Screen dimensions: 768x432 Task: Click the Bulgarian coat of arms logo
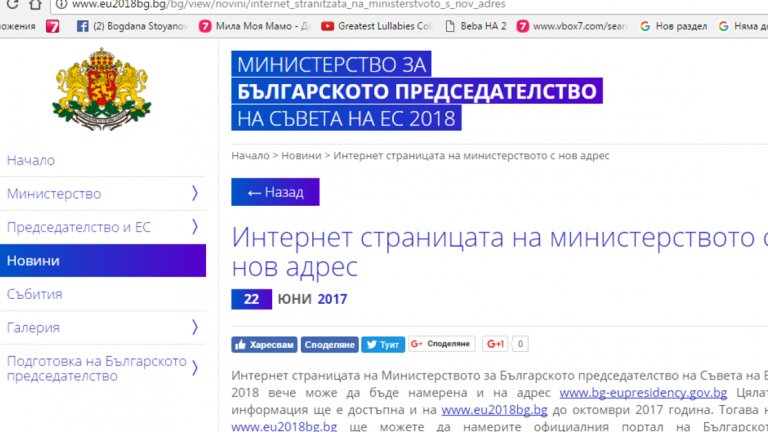pos(101,89)
